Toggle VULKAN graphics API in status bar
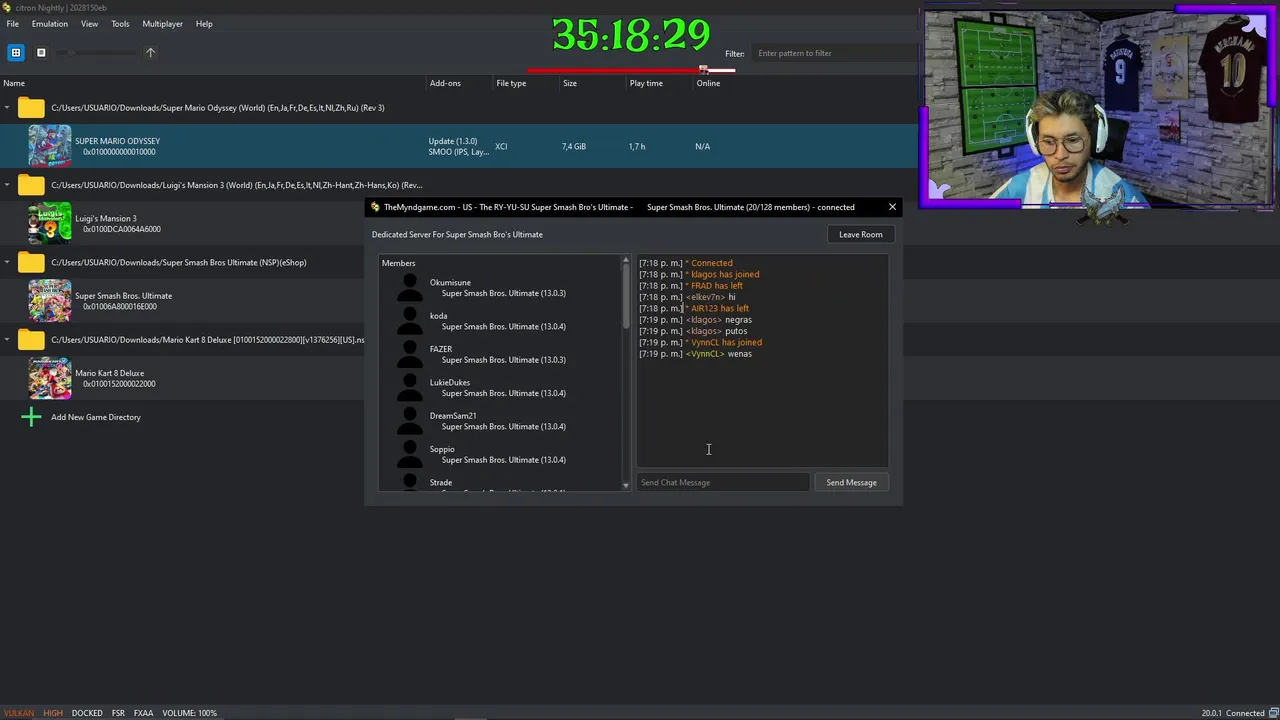 (x=19, y=713)
